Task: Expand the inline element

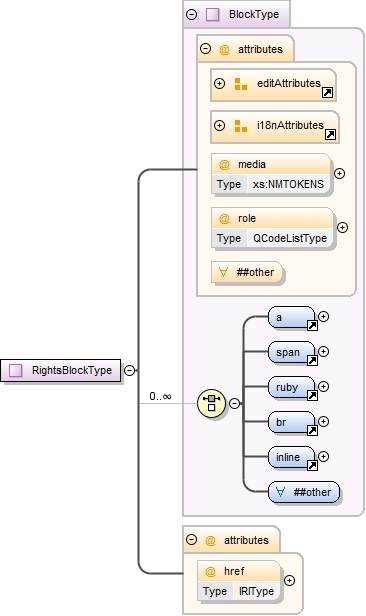Action: [x=323, y=456]
